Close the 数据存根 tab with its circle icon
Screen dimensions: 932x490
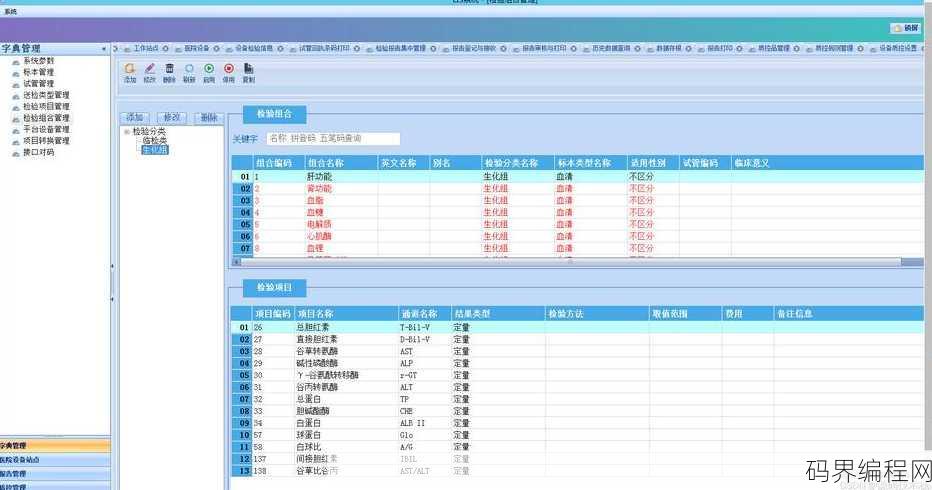[x=688, y=48]
